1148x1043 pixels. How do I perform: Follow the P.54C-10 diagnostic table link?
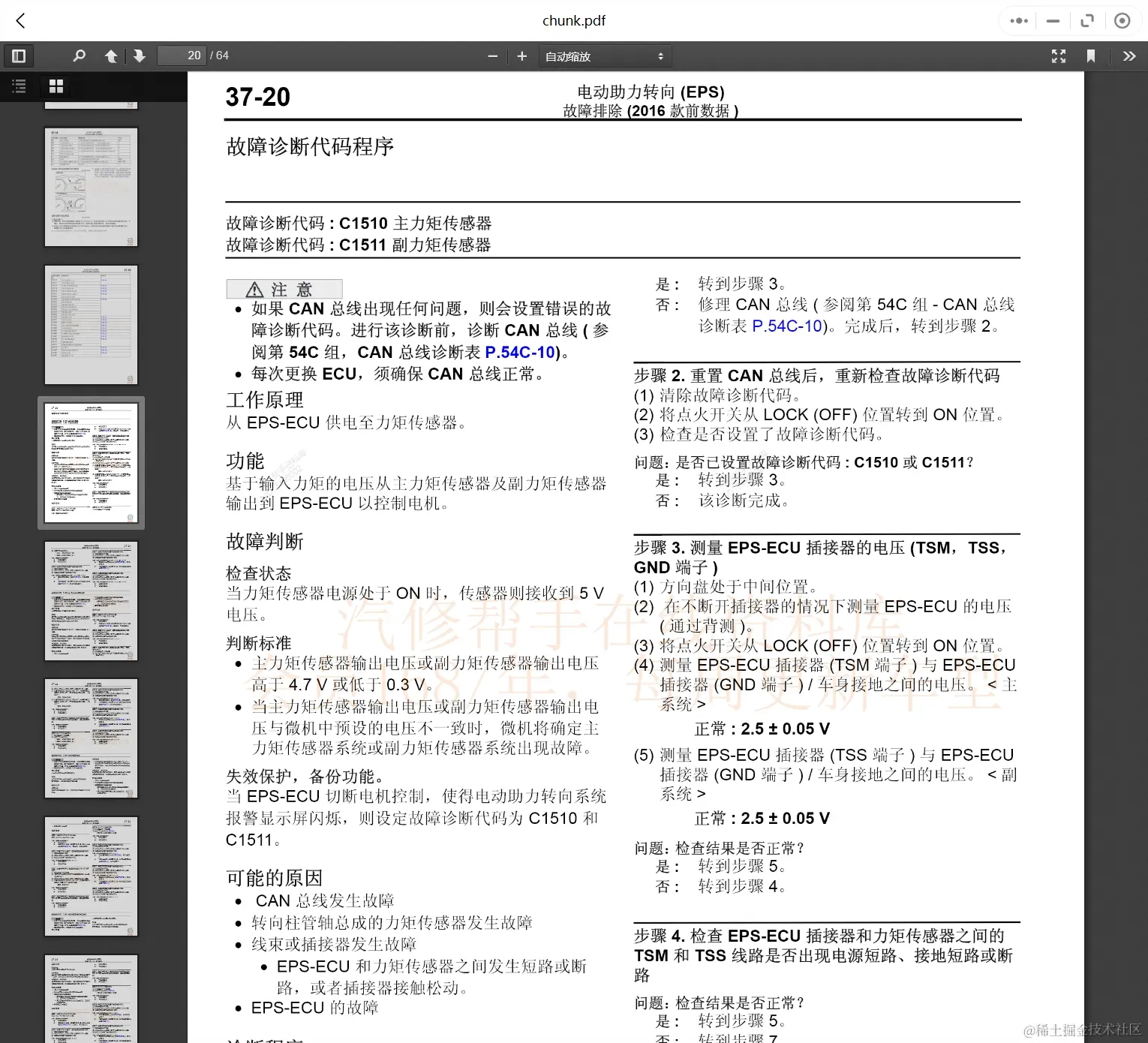pyautogui.click(x=520, y=352)
